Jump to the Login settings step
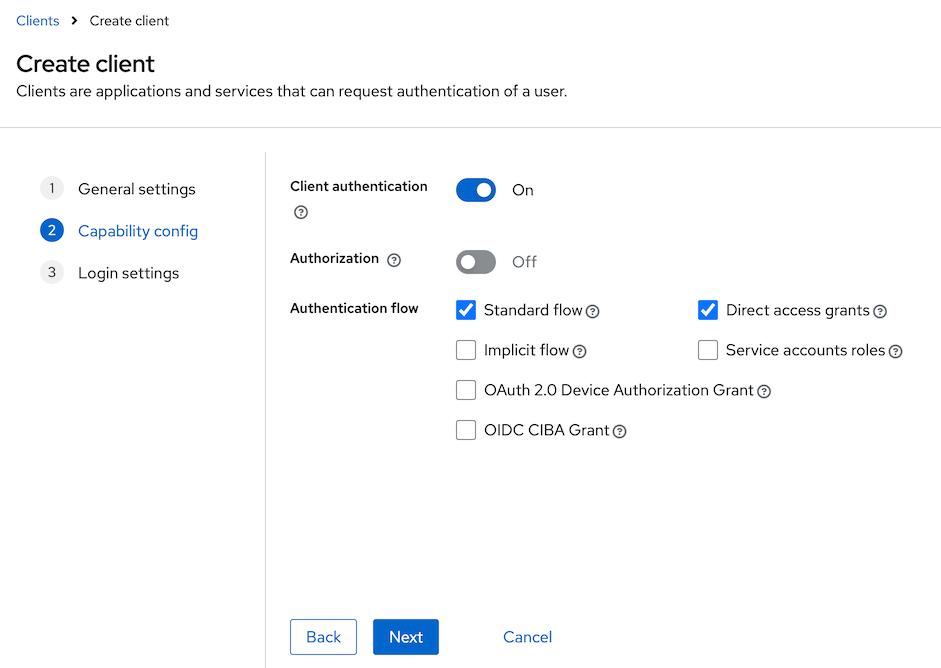Image resolution: width=941 pixels, height=668 pixels. tap(128, 273)
